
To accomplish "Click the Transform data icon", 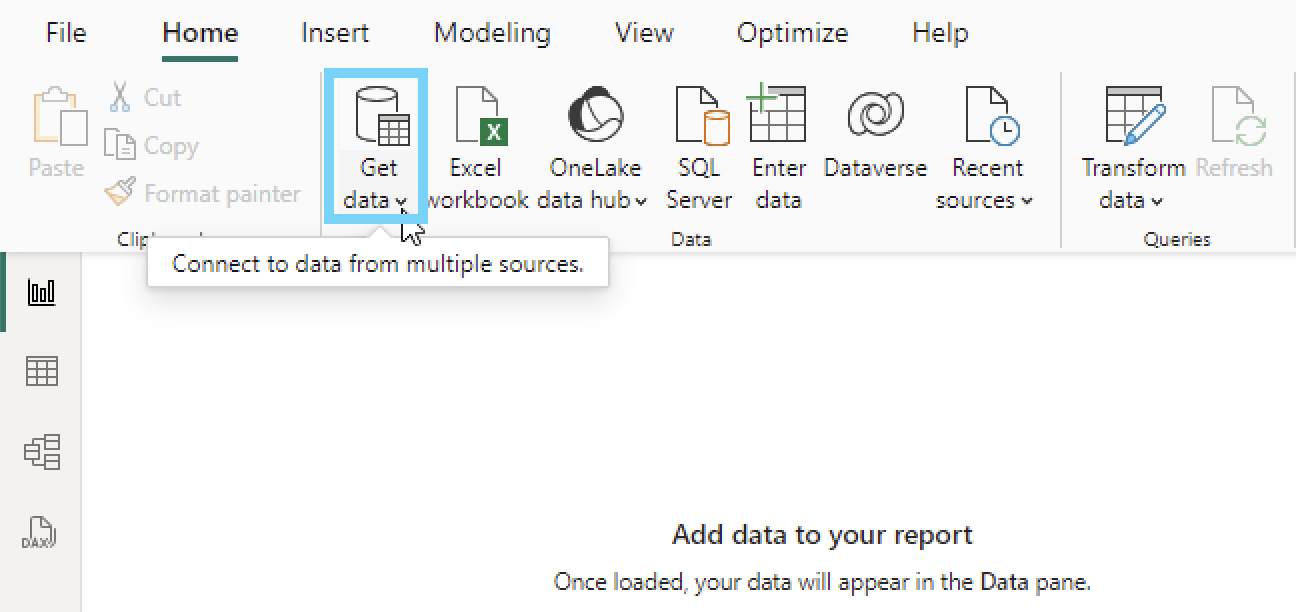I will pos(1133,115).
